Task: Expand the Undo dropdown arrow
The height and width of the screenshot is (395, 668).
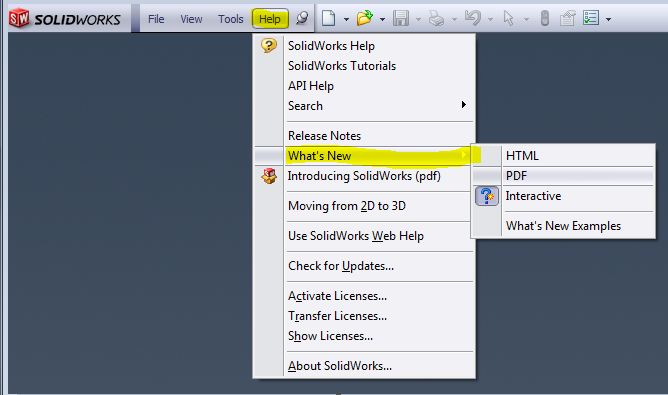Action: 490,19
